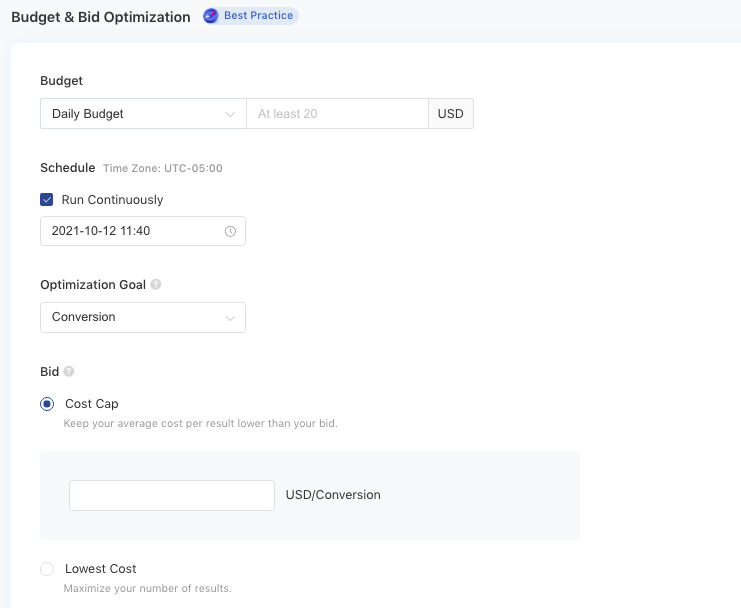The height and width of the screenshot is (608, 741).
Task: Click the Cost Cap label
Action: pos(92,404)
